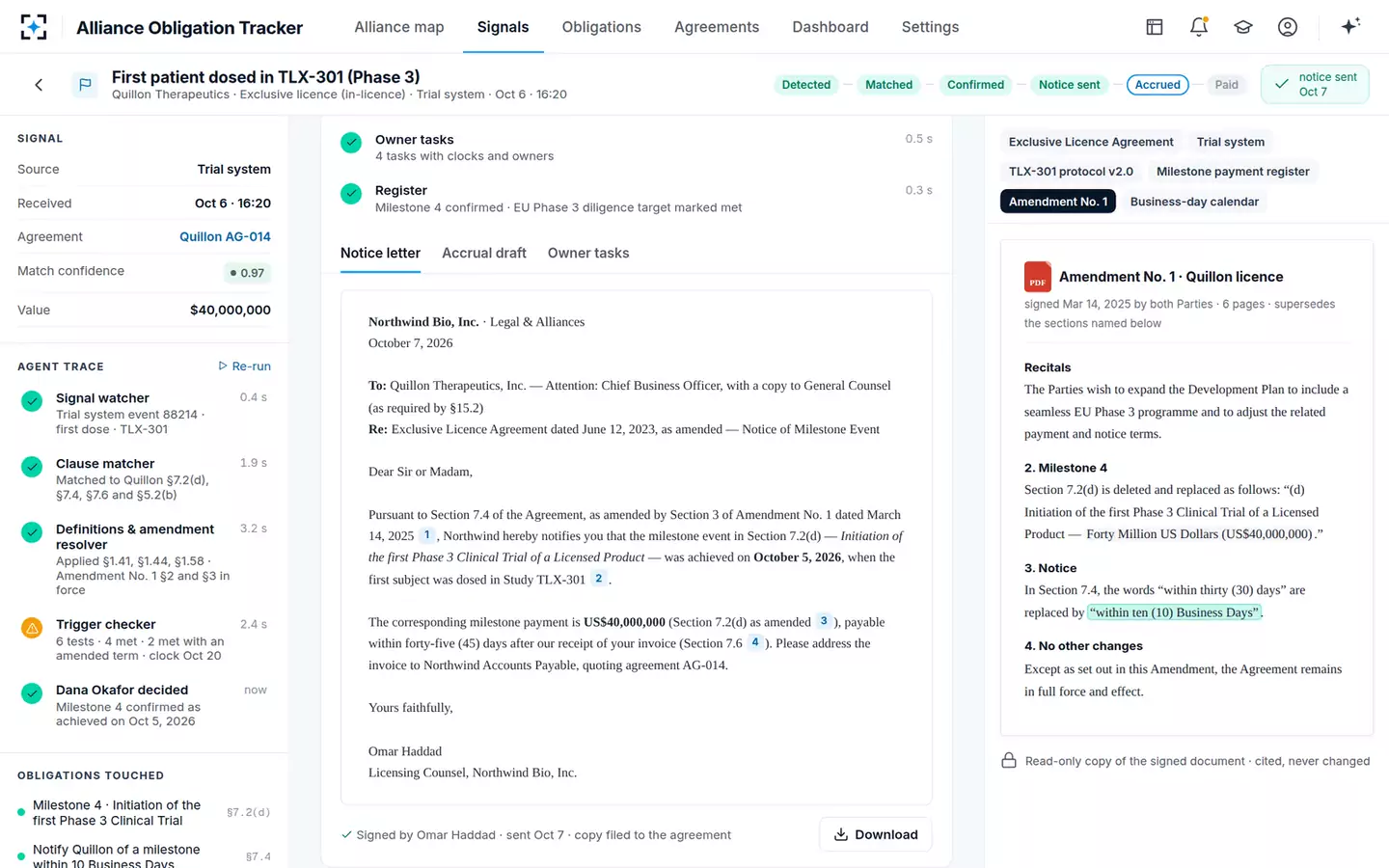Click the Register step title
This screenshot has width=1389, height=868.
(x=401, y=190)
